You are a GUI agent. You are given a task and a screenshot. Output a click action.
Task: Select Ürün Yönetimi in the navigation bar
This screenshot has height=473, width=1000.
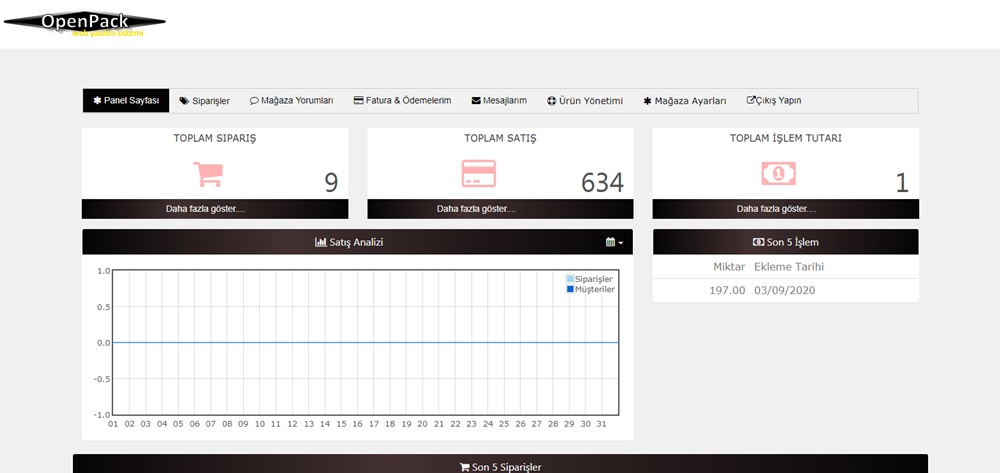(585, 101)
